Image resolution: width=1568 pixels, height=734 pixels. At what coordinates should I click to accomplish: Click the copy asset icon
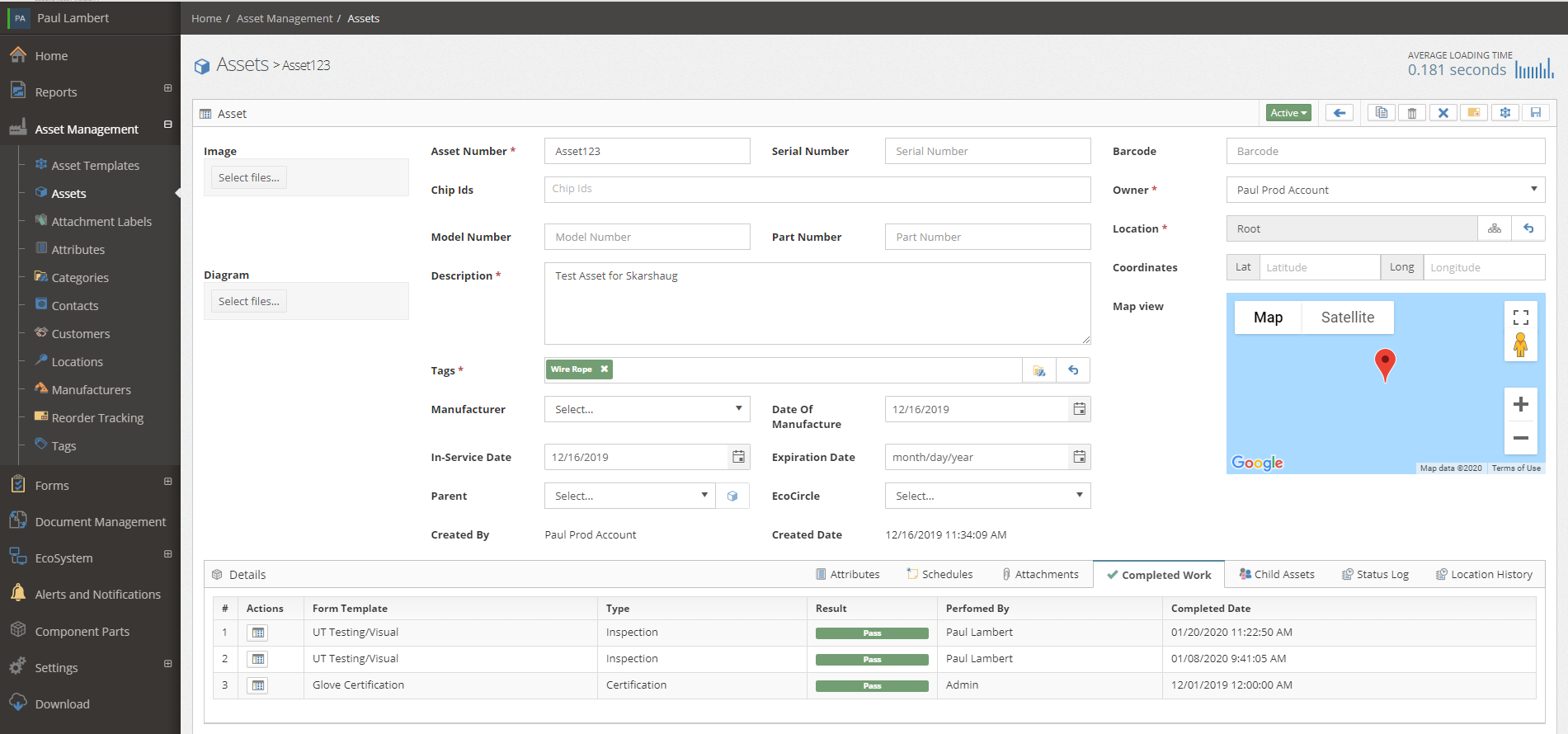pos(1381,113)
